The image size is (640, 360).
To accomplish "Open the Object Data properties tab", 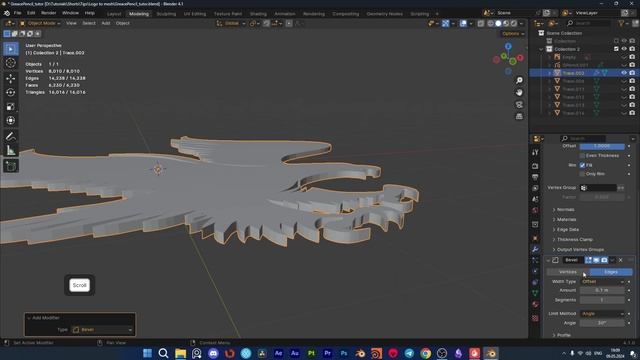I will click(x=536, y=293).
